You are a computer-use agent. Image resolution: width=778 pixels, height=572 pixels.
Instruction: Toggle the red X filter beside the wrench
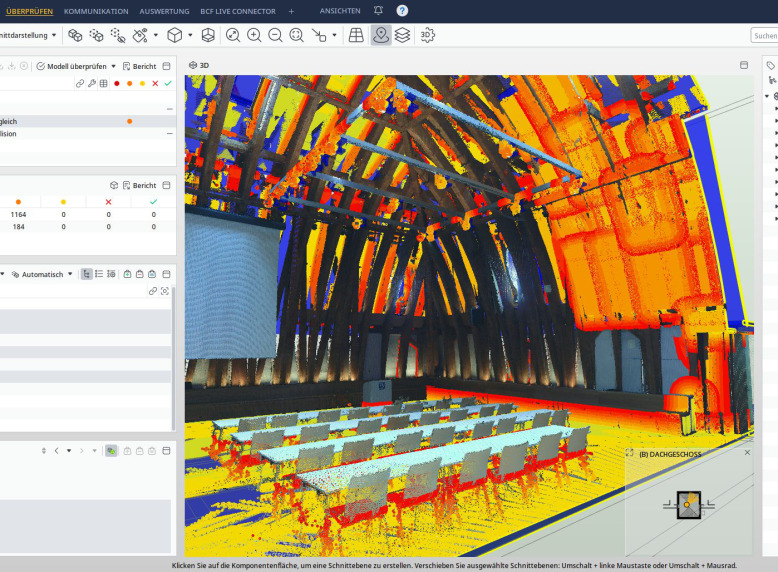point(155,83)
